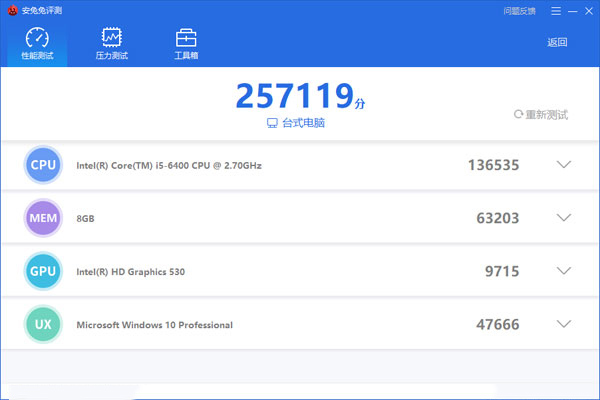Click the green UX circle icon
Screen dimensions: 600x400
[43, 324]
